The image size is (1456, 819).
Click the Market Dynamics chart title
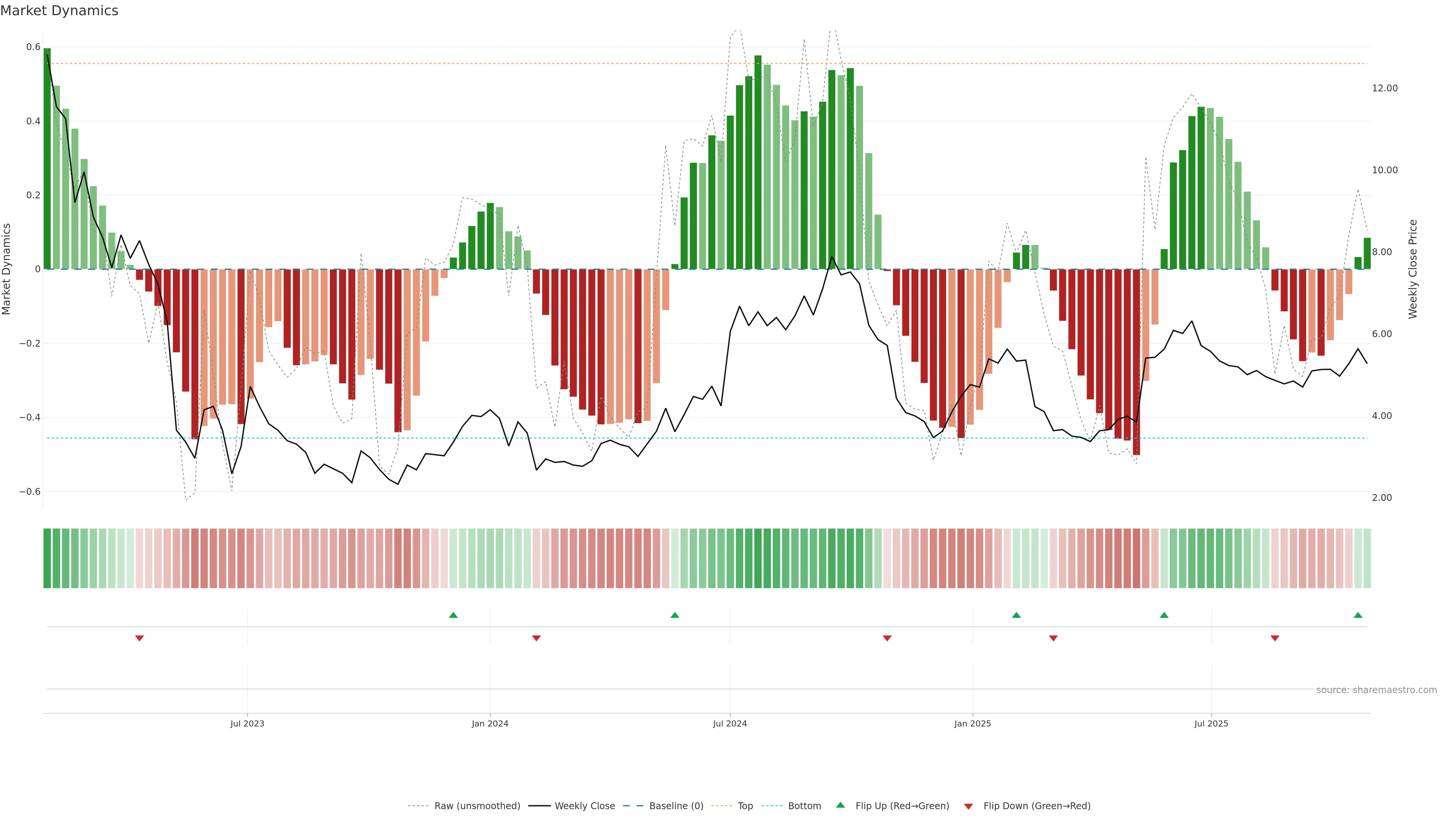click(x=60, y=11)
